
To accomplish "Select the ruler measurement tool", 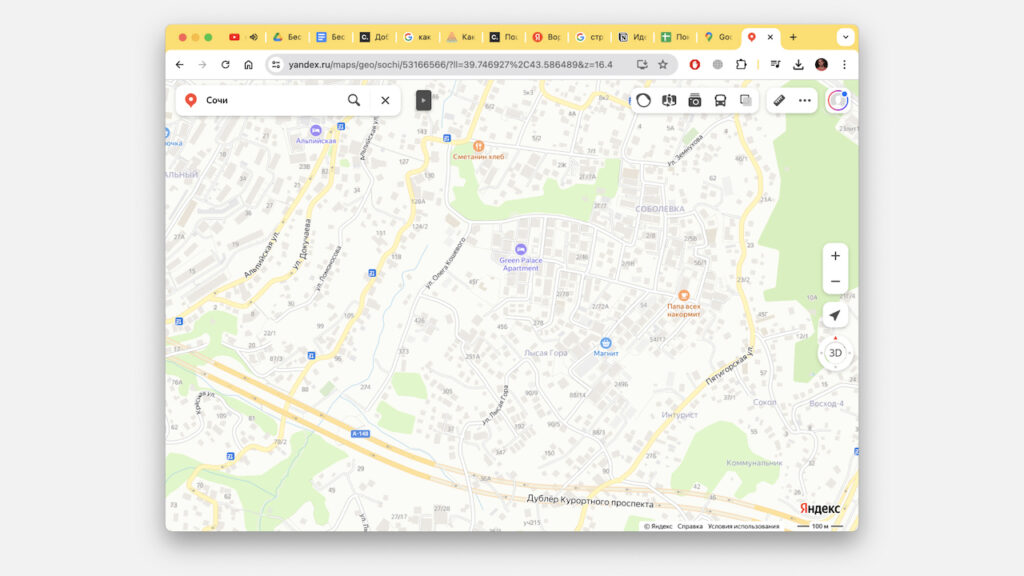I will click(x=780, y=100).
